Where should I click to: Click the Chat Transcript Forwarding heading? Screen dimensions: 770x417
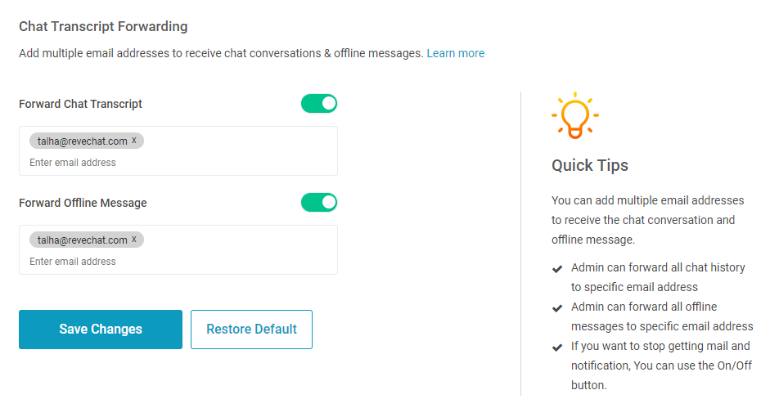[x=103, y=26]
